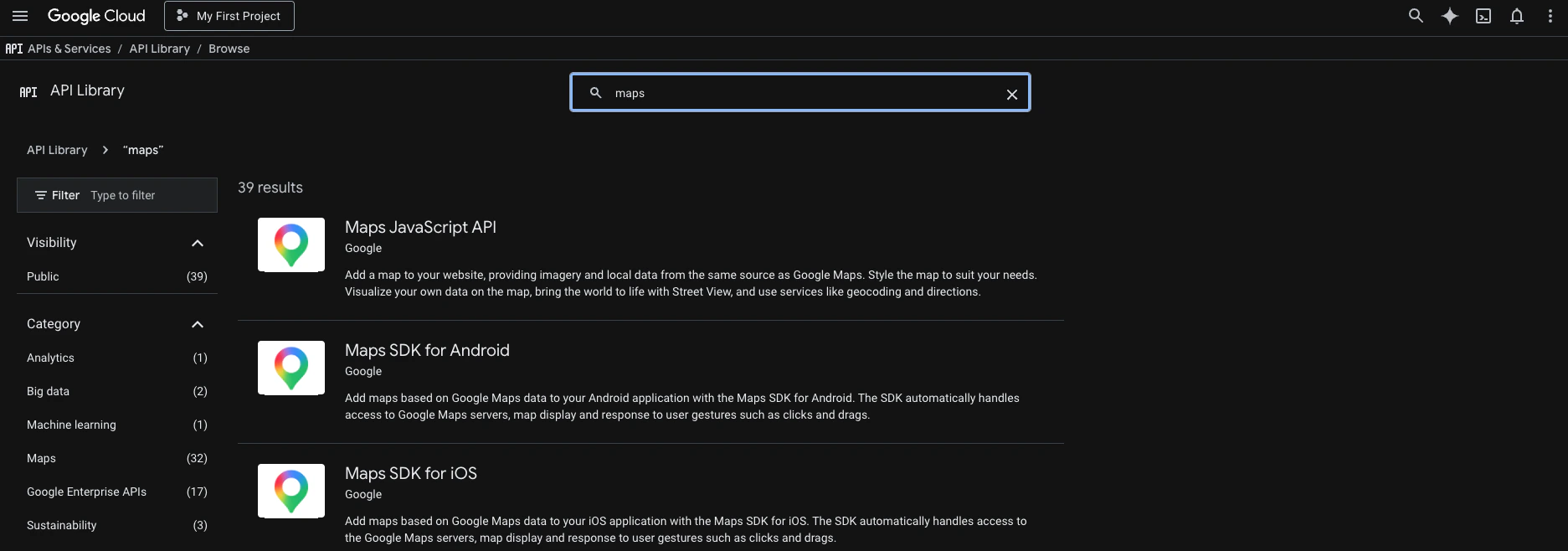Open the Maps SDK for Android title

click(x=427, y=350)
